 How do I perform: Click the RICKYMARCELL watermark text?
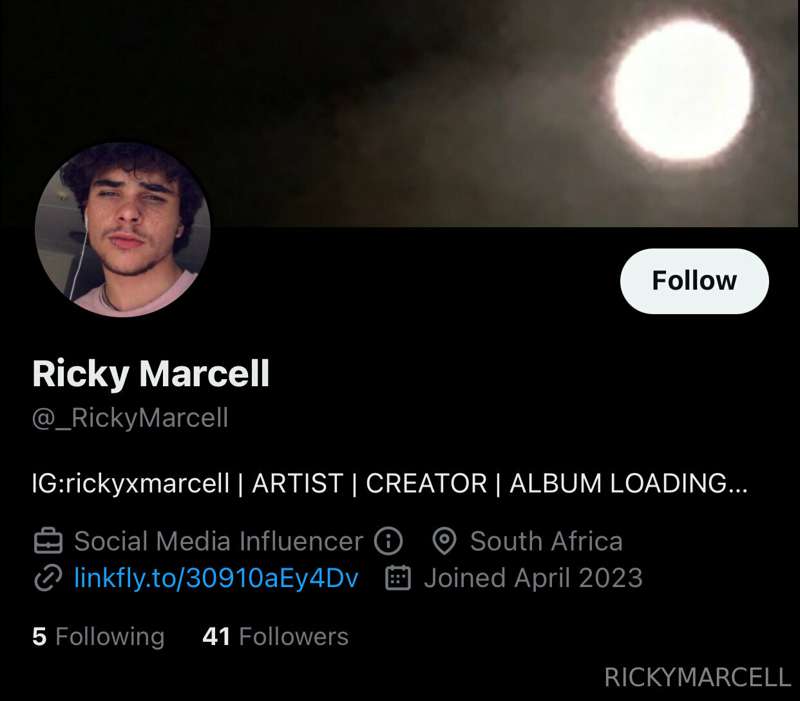pyautogui.click(x=697, y=678)
